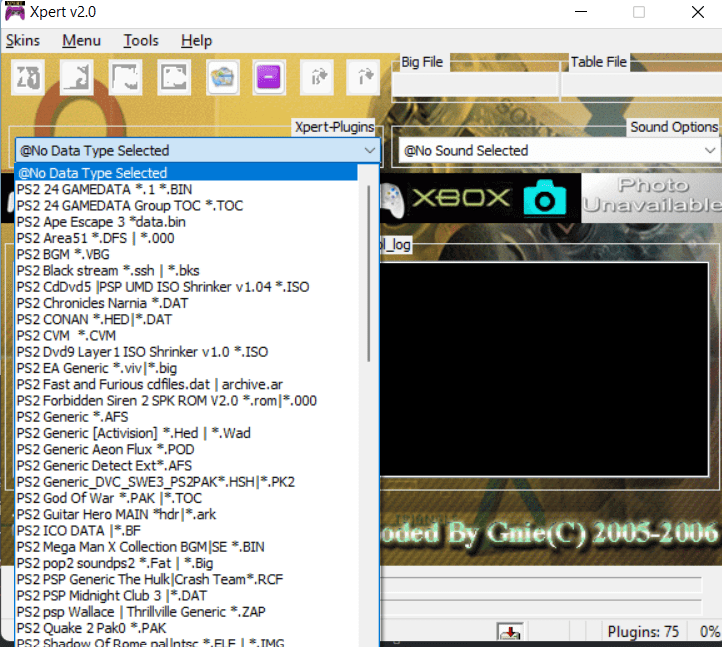
Task: Select 'PS2 God Of War *.PAK |*.TOC'
Action: [x=186, y=498]
